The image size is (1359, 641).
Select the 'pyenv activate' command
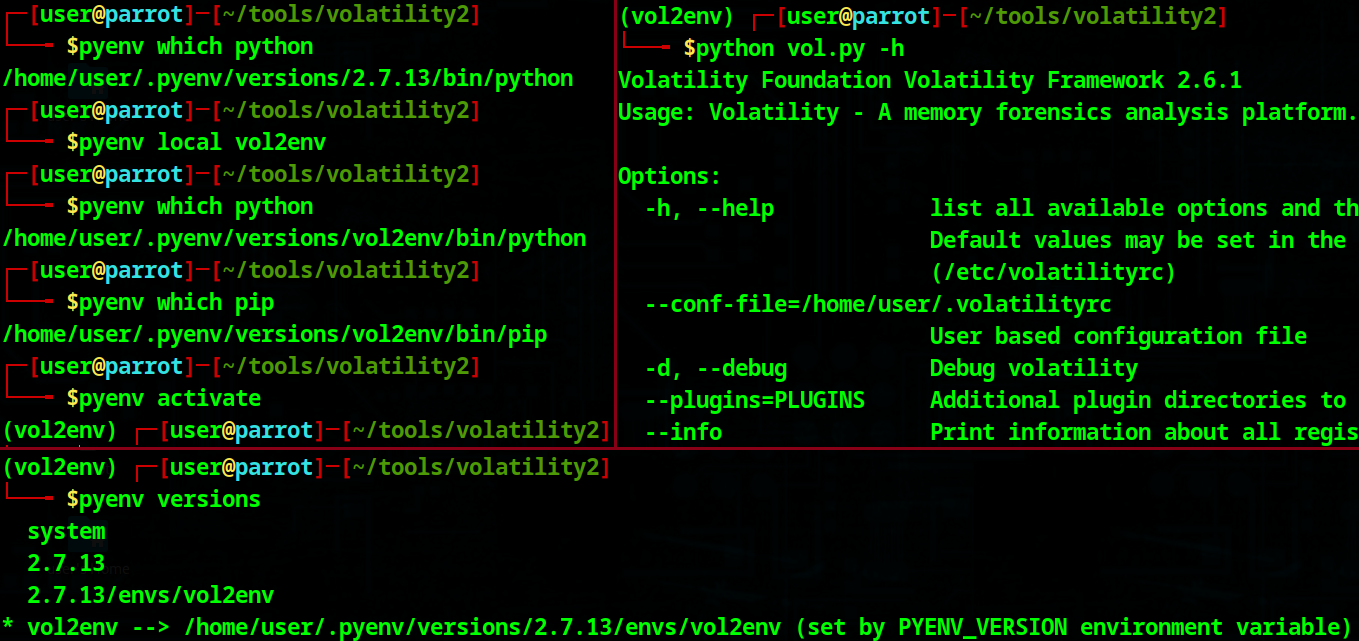170,398
